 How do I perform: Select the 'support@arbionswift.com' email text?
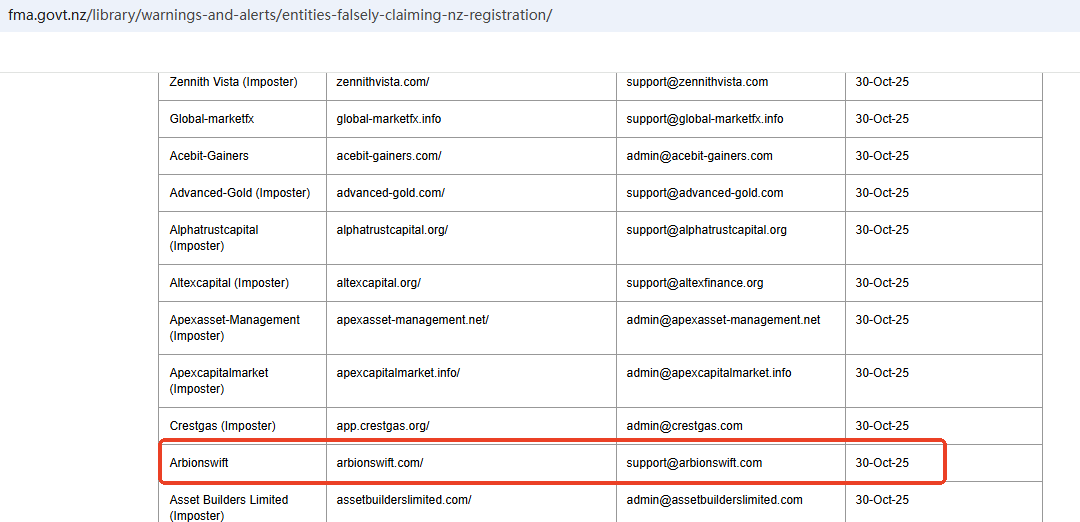click(694, 463)
